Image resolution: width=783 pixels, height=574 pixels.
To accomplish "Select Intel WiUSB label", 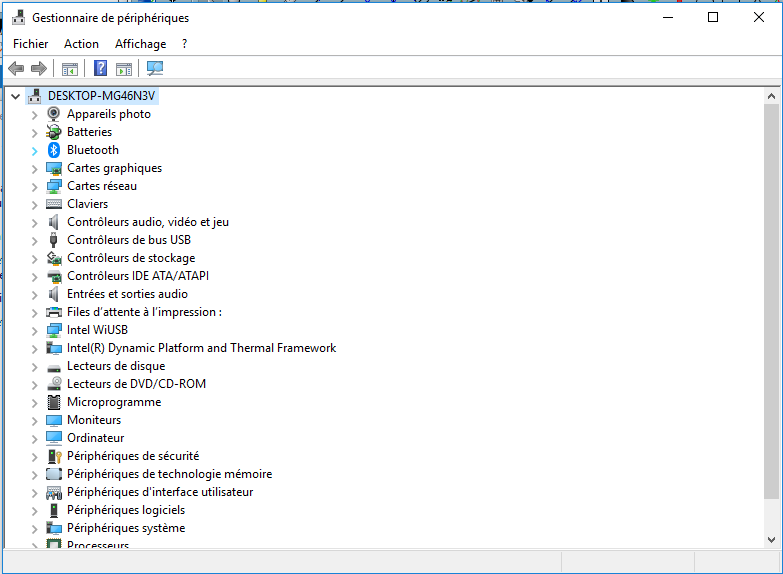I will coord(97,330).
